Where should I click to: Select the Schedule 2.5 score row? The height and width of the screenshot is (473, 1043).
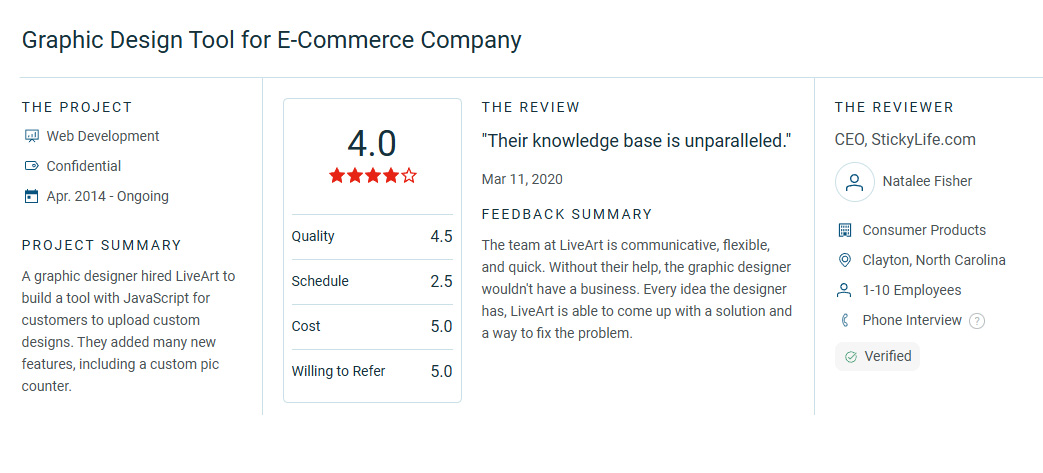coord(372,282)
